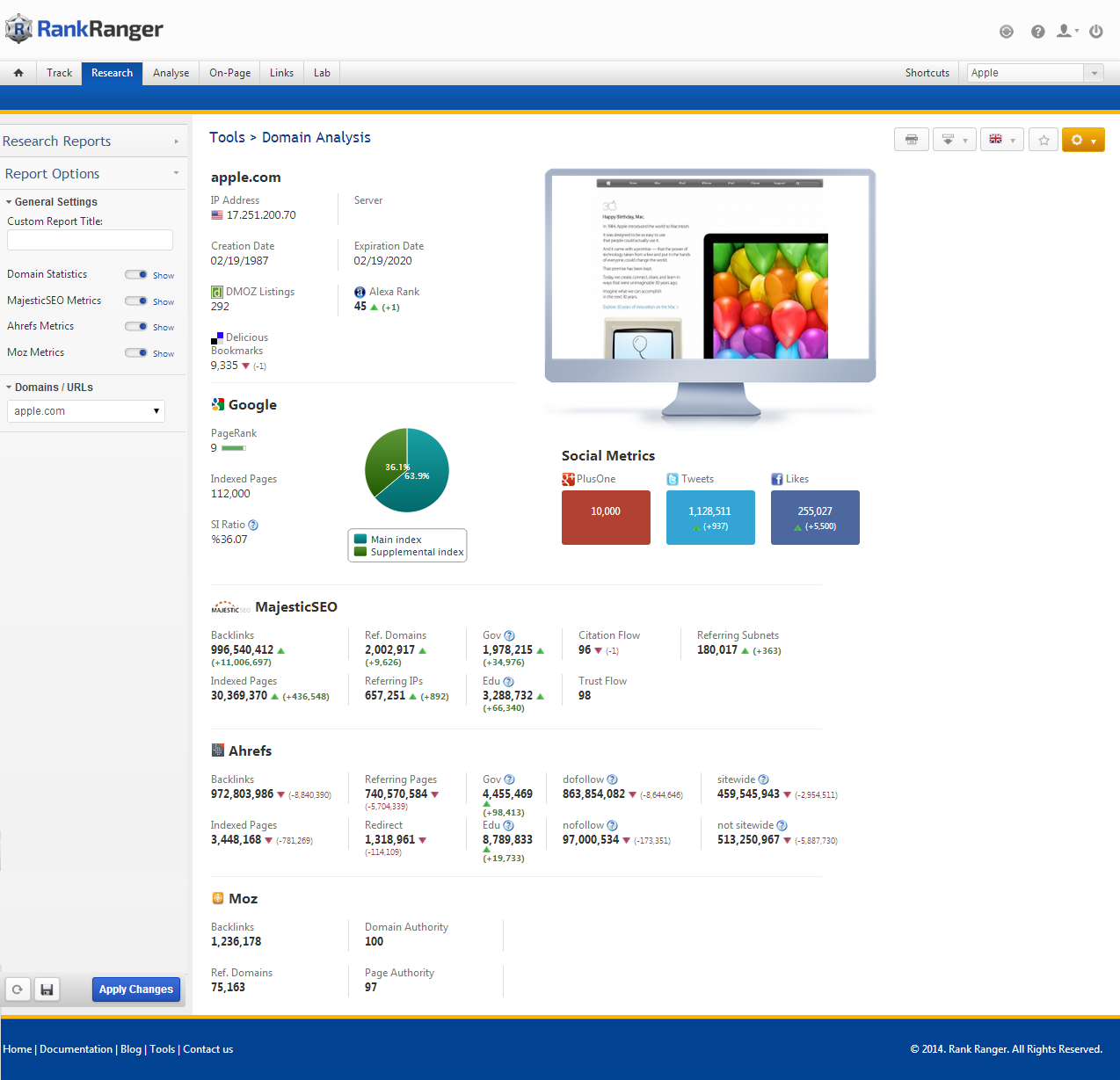Click the Supplemental index legend swatch
Screen dimensions: 1120x1080
[x=360, y=552]
